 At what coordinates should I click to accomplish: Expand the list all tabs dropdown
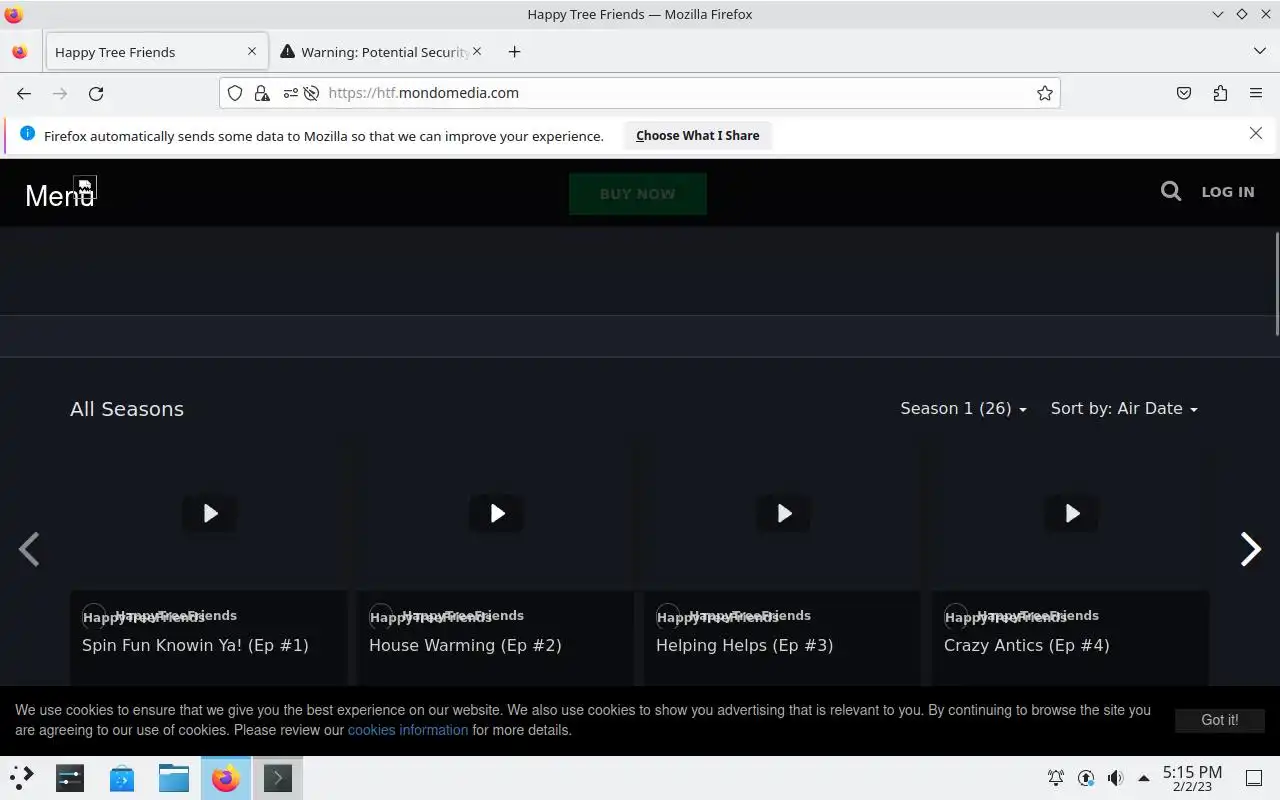[1259, 51]
